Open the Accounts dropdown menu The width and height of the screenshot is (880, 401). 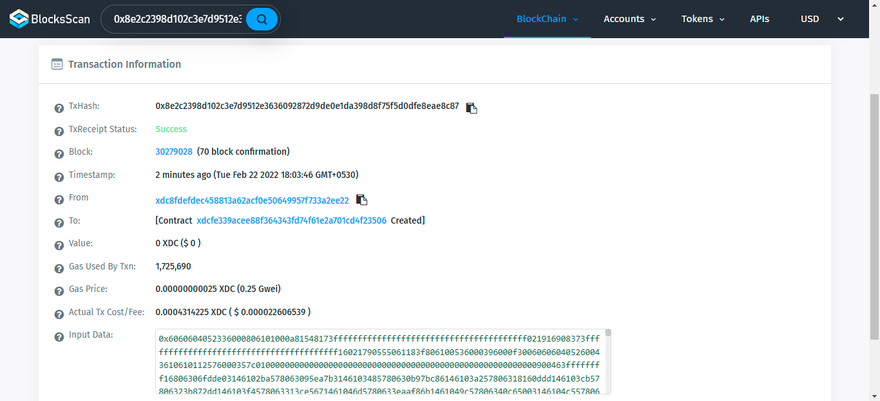point(630,19)
